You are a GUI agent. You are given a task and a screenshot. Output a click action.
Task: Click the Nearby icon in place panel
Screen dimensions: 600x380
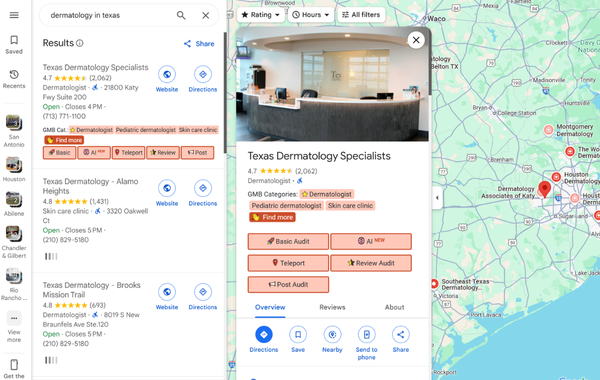[332, 334]
